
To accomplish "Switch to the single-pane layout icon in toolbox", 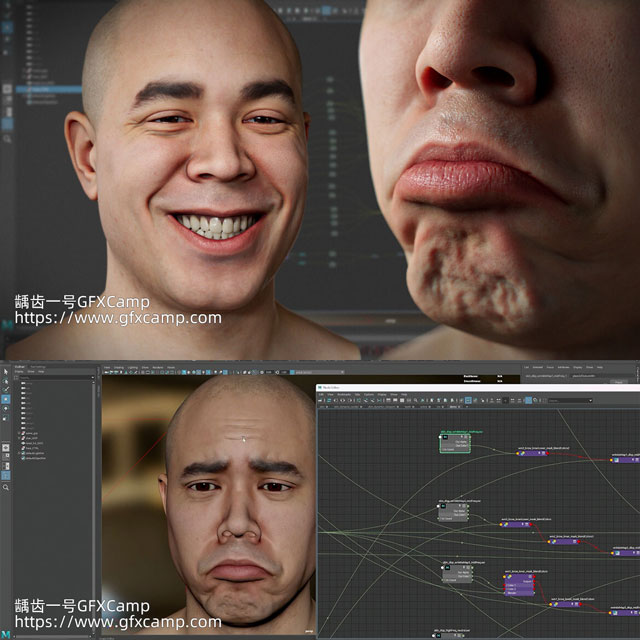I will point(6,447).
